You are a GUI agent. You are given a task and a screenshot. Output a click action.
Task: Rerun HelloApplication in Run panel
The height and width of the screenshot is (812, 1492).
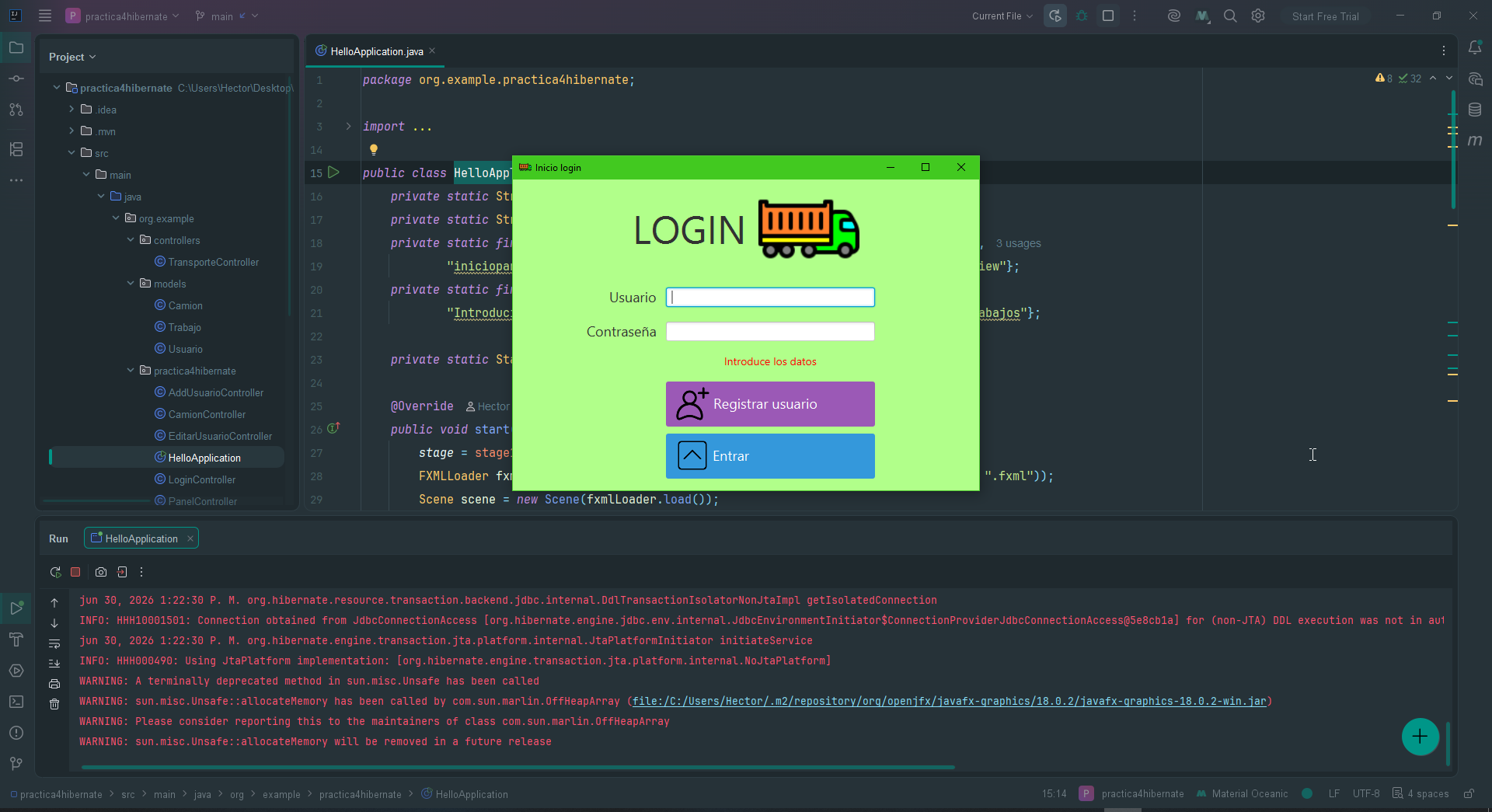(55, 572)
